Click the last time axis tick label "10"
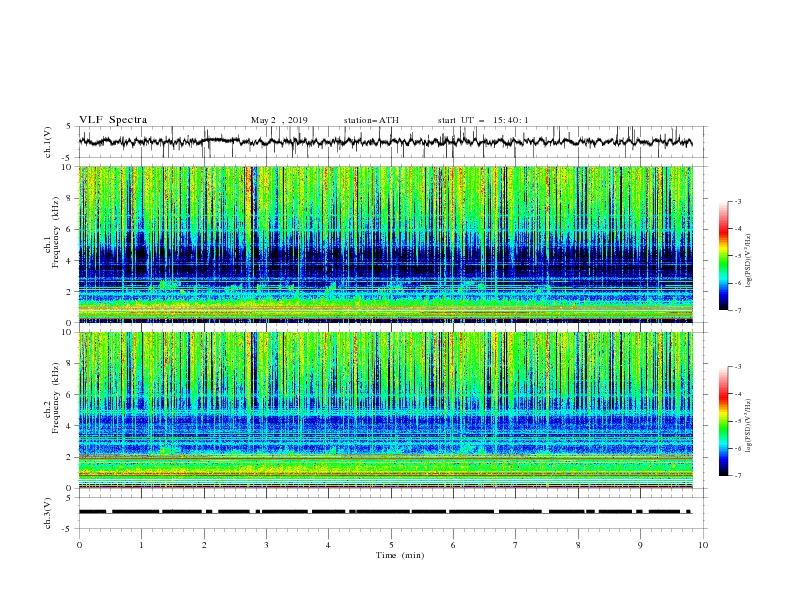Screen dimensions: 792x612 703,545
